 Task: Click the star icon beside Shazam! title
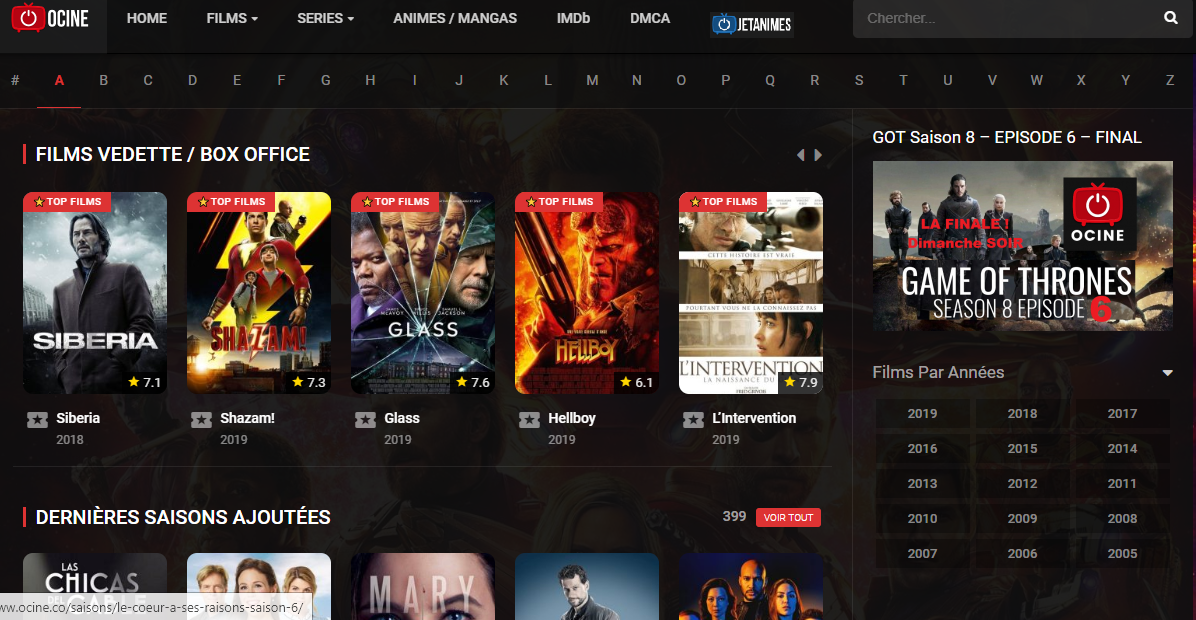(x=201, y=419)
